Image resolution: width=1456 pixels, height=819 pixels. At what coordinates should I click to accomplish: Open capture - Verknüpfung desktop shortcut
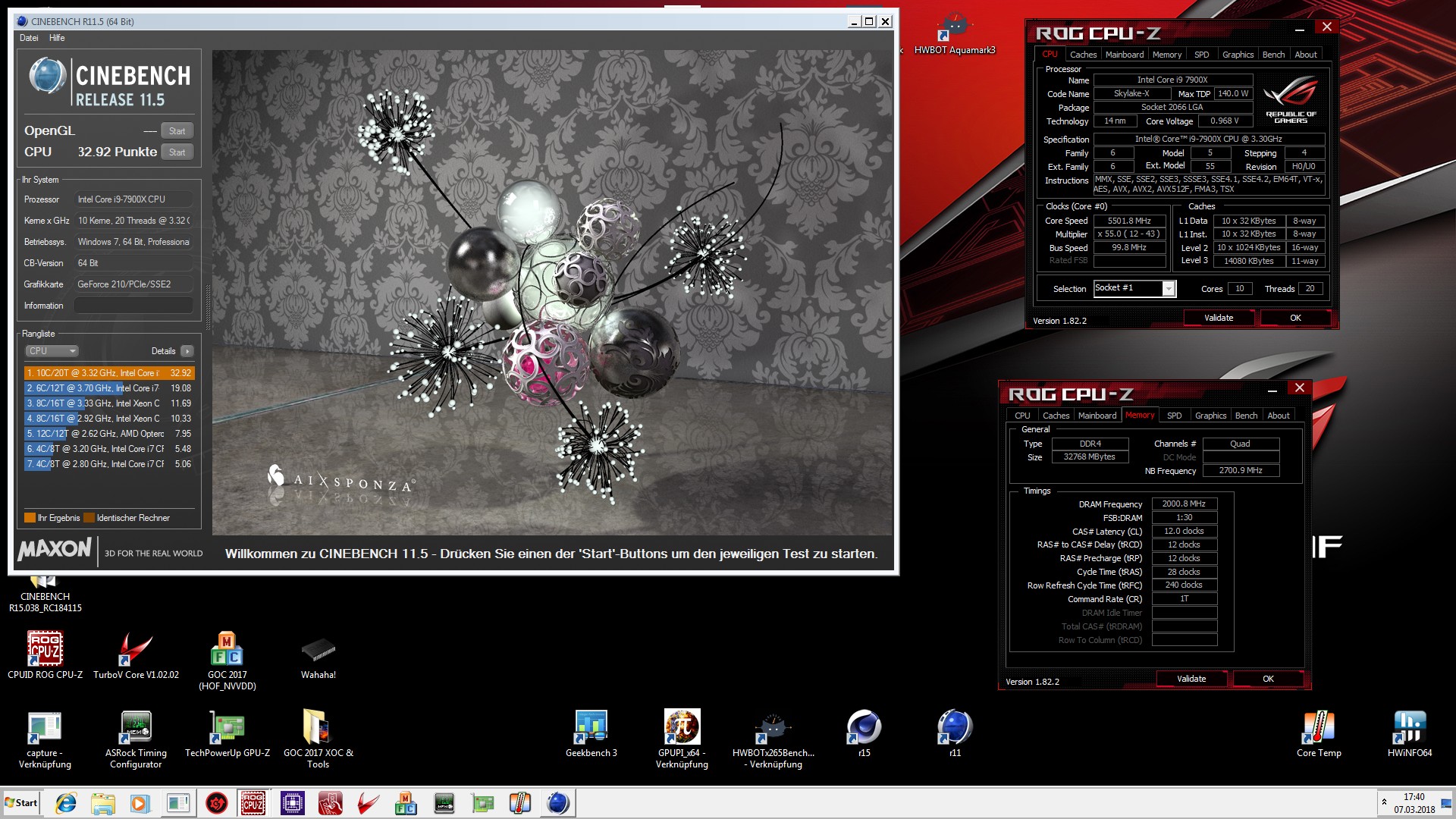point(45,739)
